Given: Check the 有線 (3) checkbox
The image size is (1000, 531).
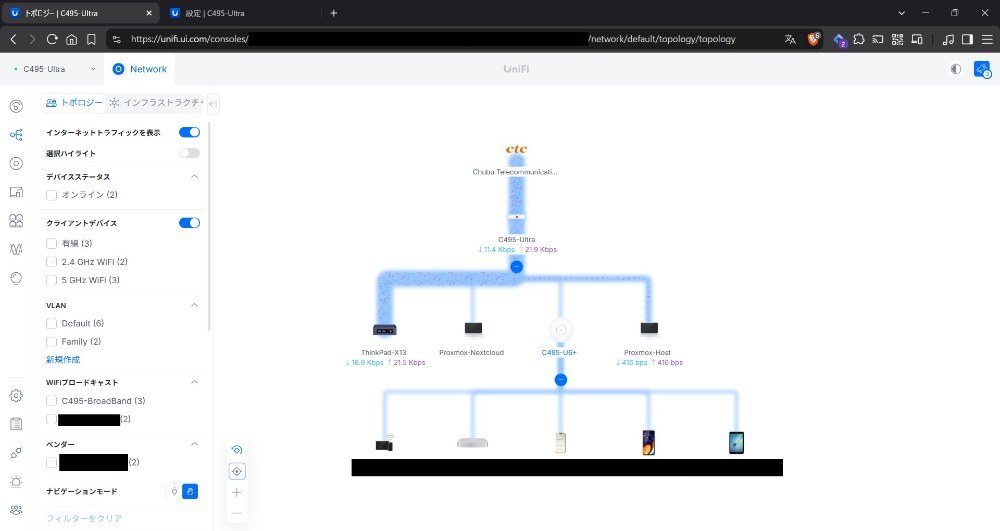Looking at the screenshot, I should point(52,244).
